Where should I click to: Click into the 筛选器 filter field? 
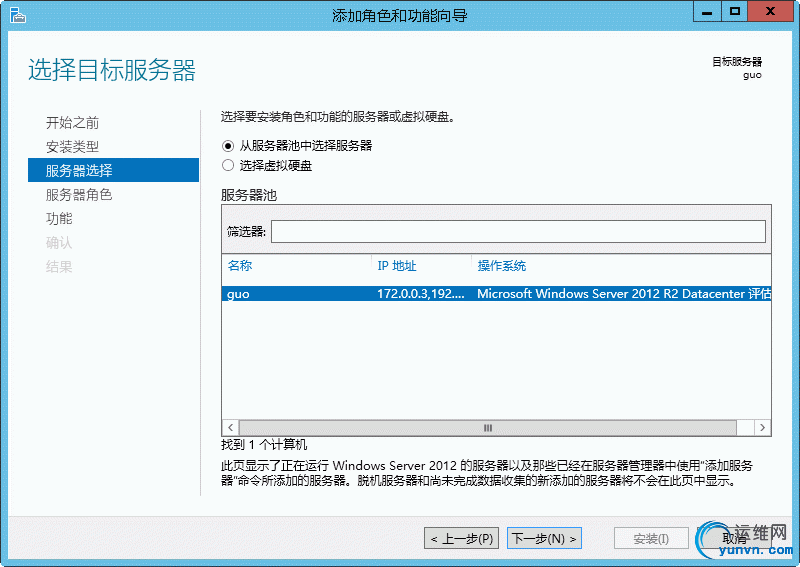click(518, 232)
